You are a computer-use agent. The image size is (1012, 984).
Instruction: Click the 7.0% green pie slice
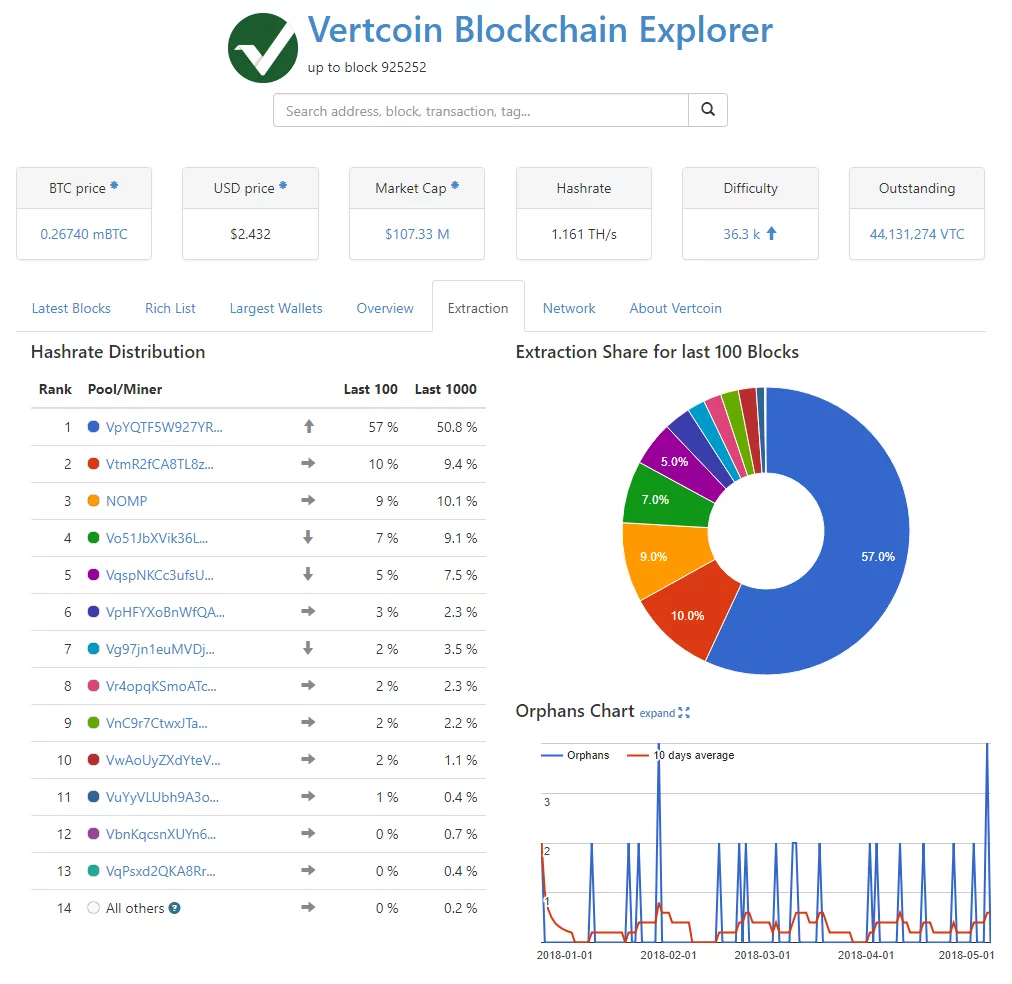pyautogui.click(x=663, y=498)
